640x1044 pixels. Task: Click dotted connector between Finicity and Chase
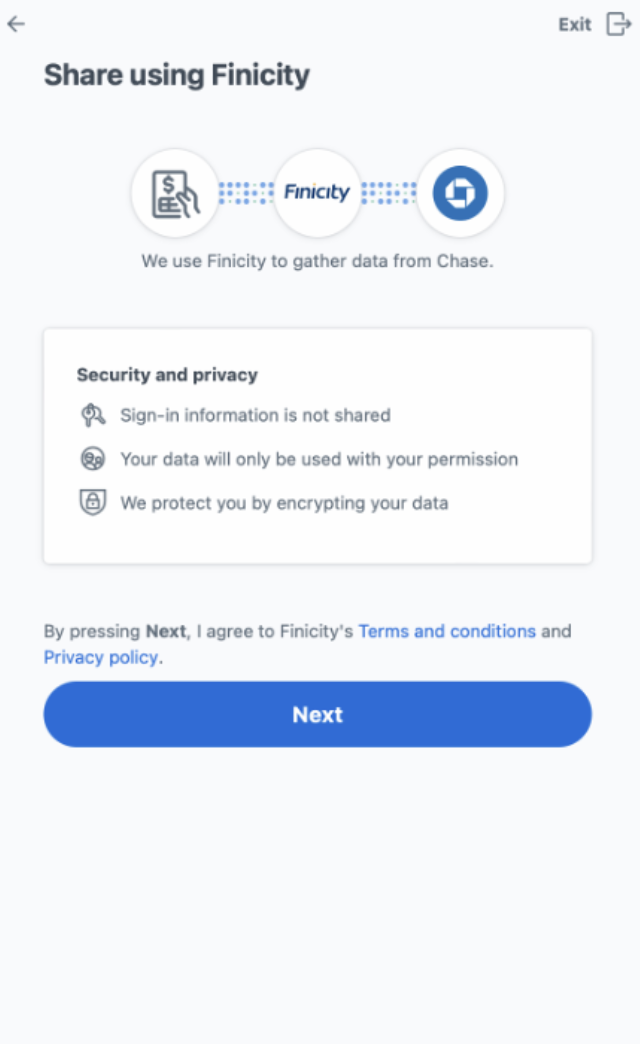[388, 193]
